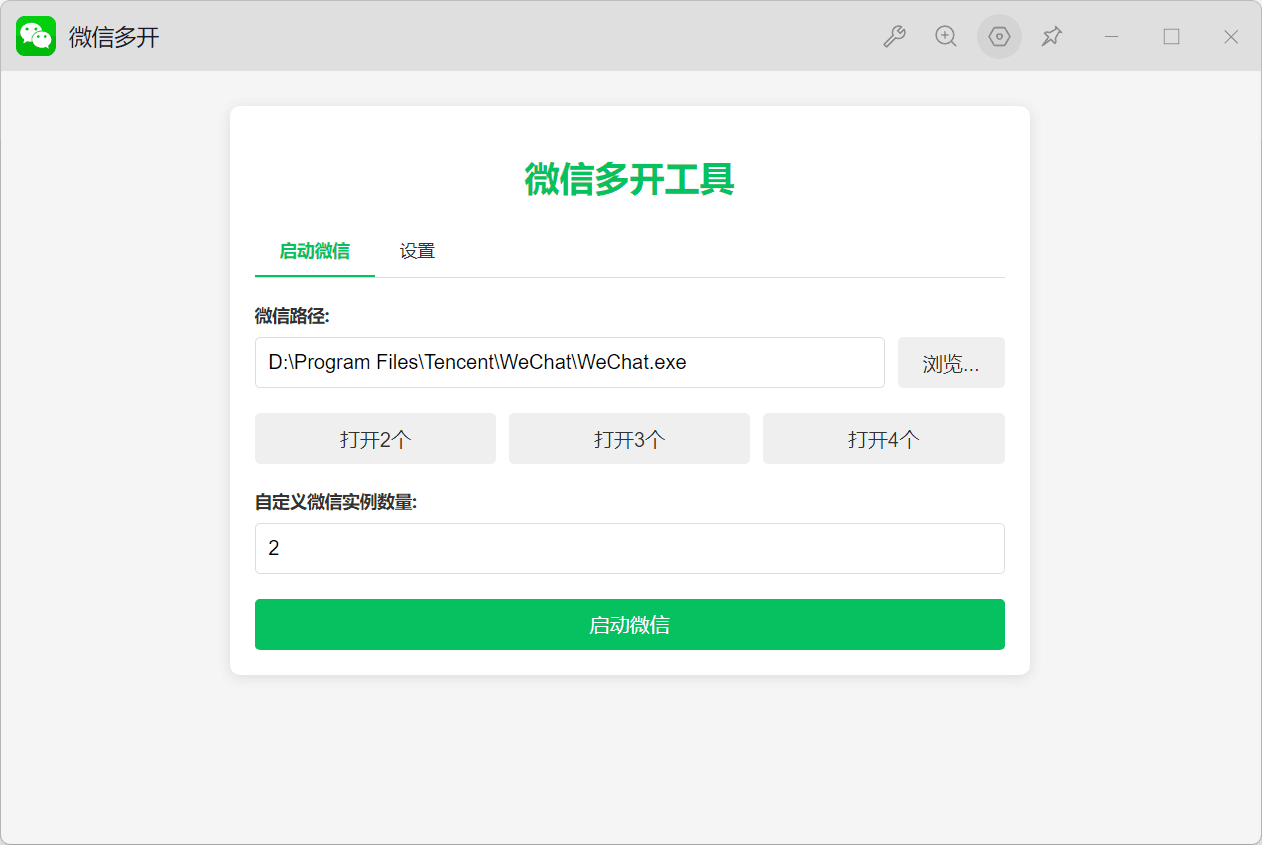Click the magnifier zoom-in icon

[x=946, y=37]
